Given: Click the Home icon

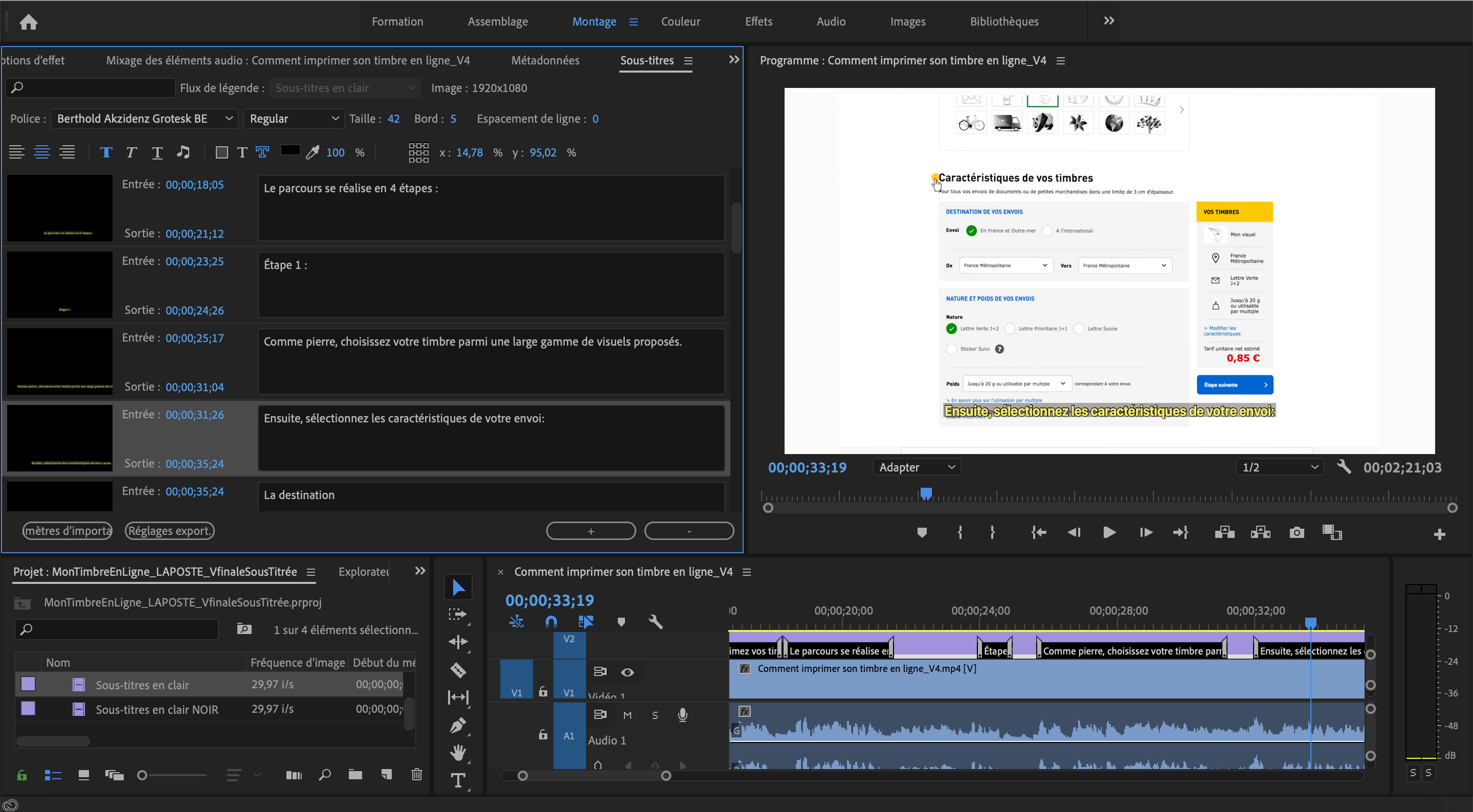Looking at the screenshot, I should tap(28, 21).
